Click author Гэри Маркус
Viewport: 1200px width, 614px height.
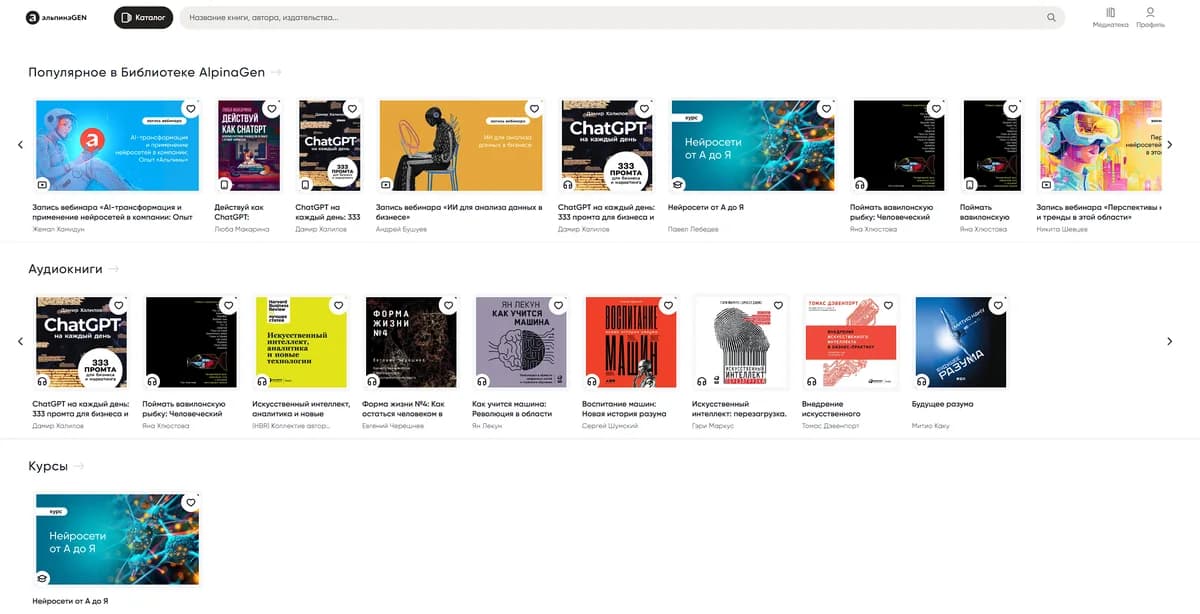click(713, 426)
